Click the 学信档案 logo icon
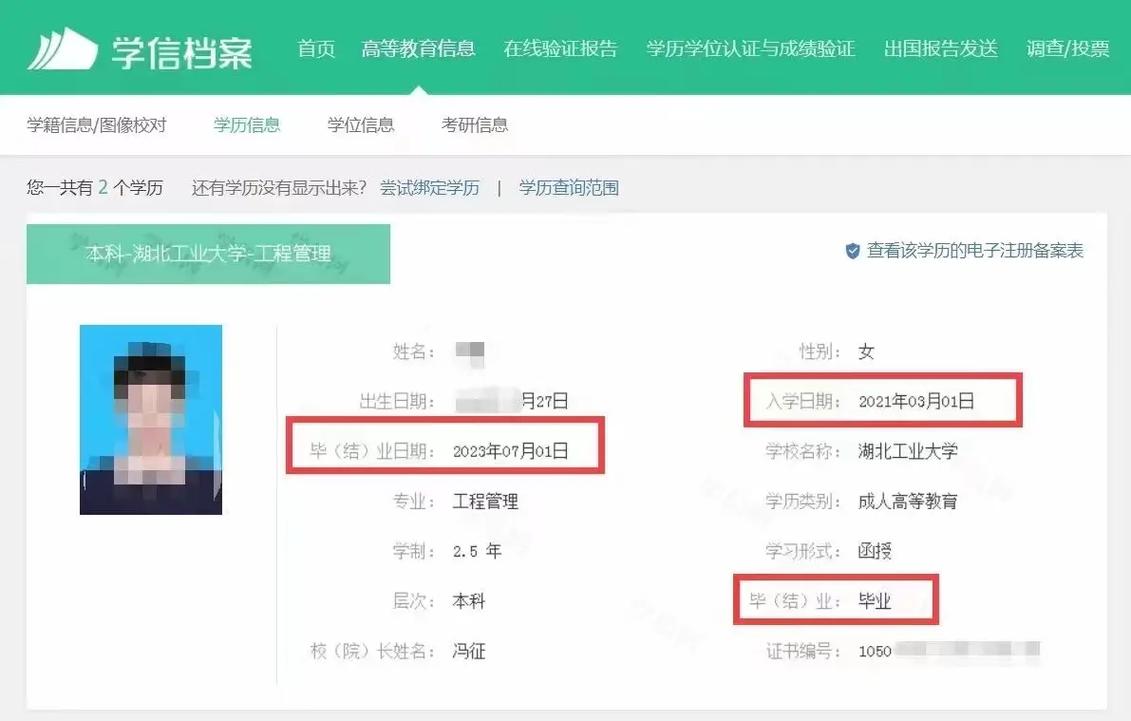The image size is (1131, 721). coord(62,49)
